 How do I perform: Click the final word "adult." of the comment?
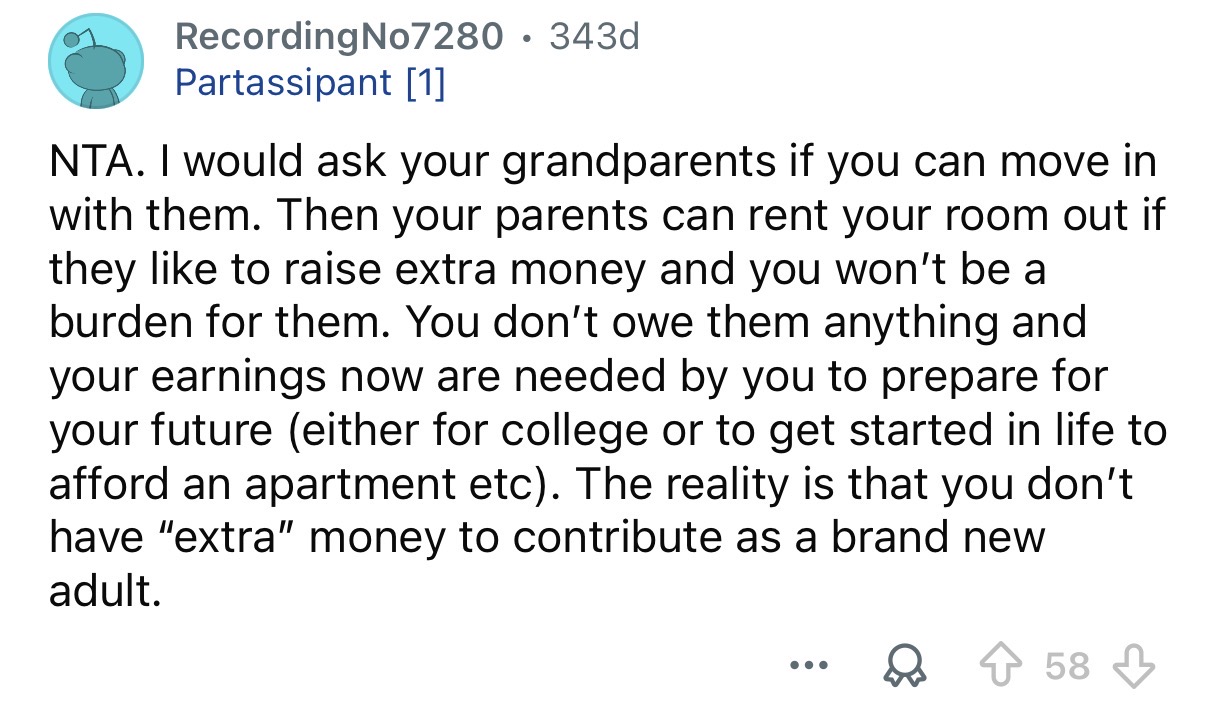tap(105, 593)
